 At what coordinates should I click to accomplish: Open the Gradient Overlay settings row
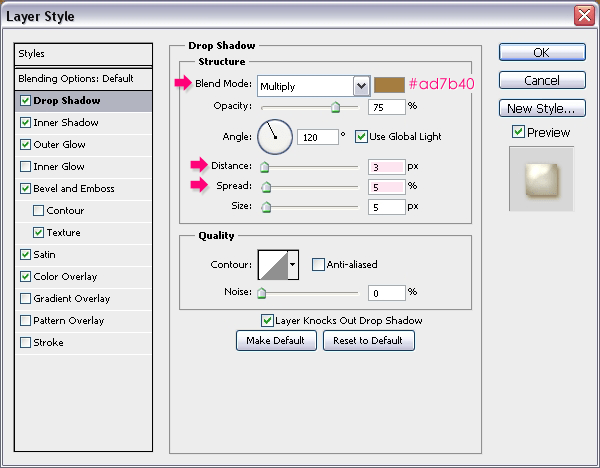[x=83, y=299]
